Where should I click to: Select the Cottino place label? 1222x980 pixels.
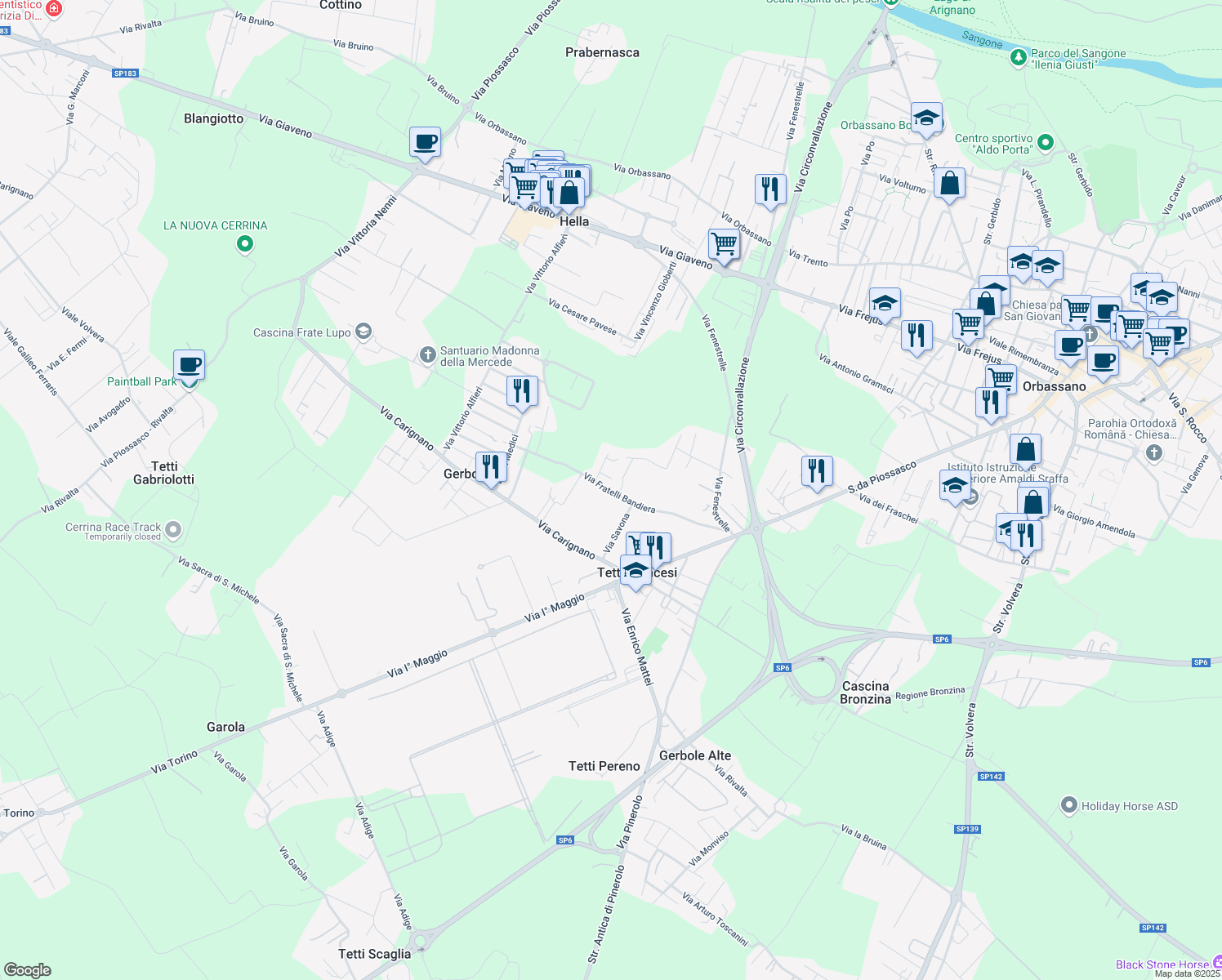[x=341, y=5]
